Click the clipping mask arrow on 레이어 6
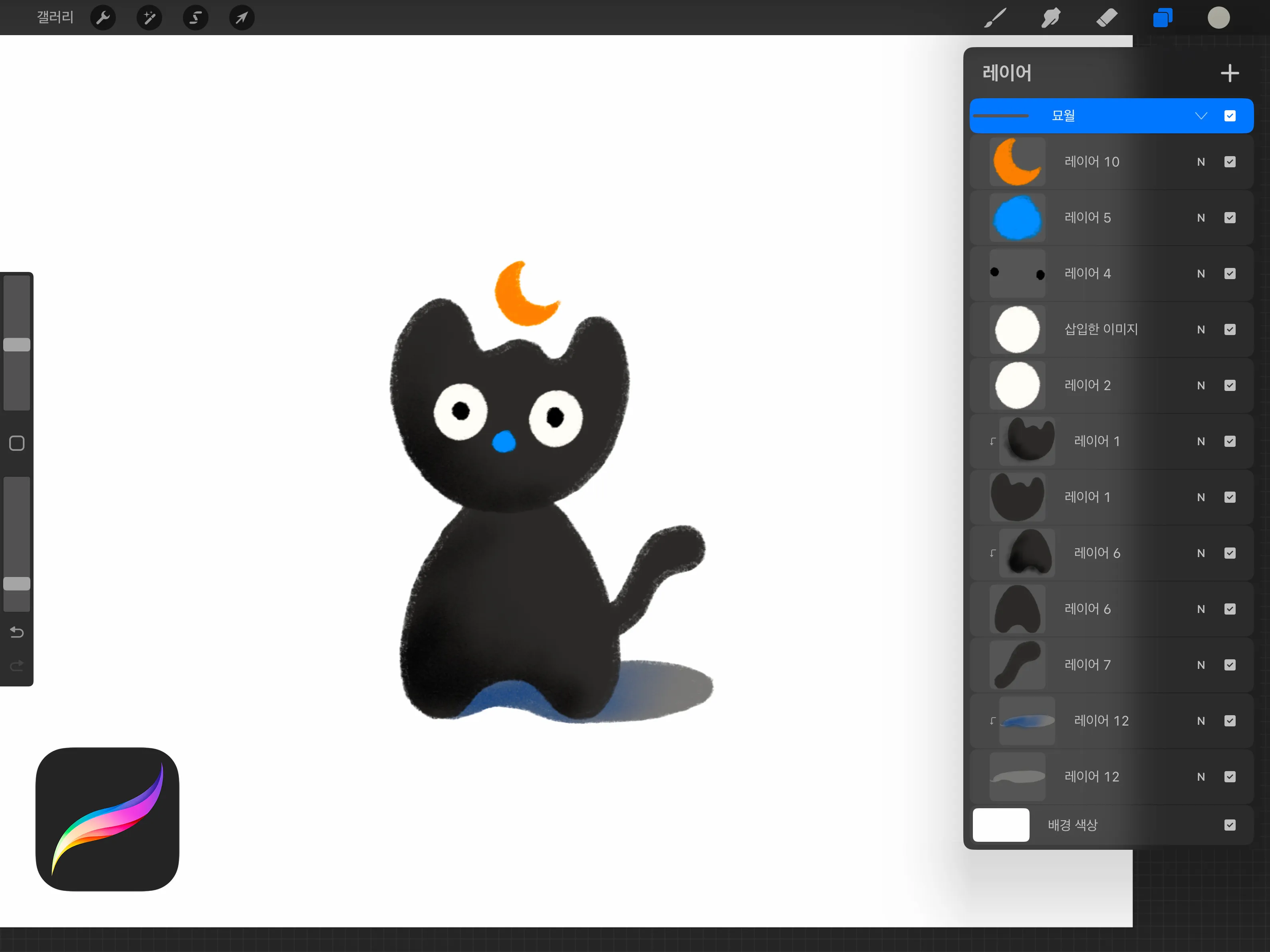 992,553
